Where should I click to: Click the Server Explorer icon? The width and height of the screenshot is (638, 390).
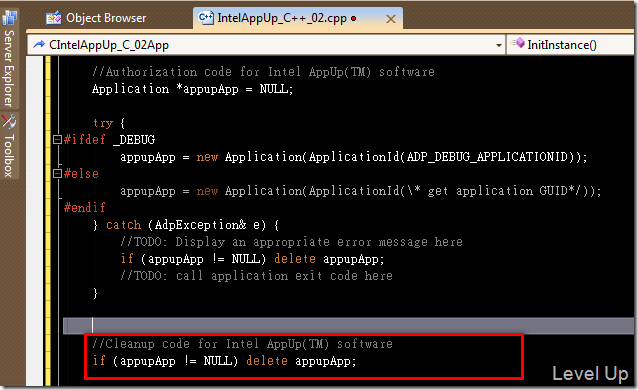tap(9, 18)
